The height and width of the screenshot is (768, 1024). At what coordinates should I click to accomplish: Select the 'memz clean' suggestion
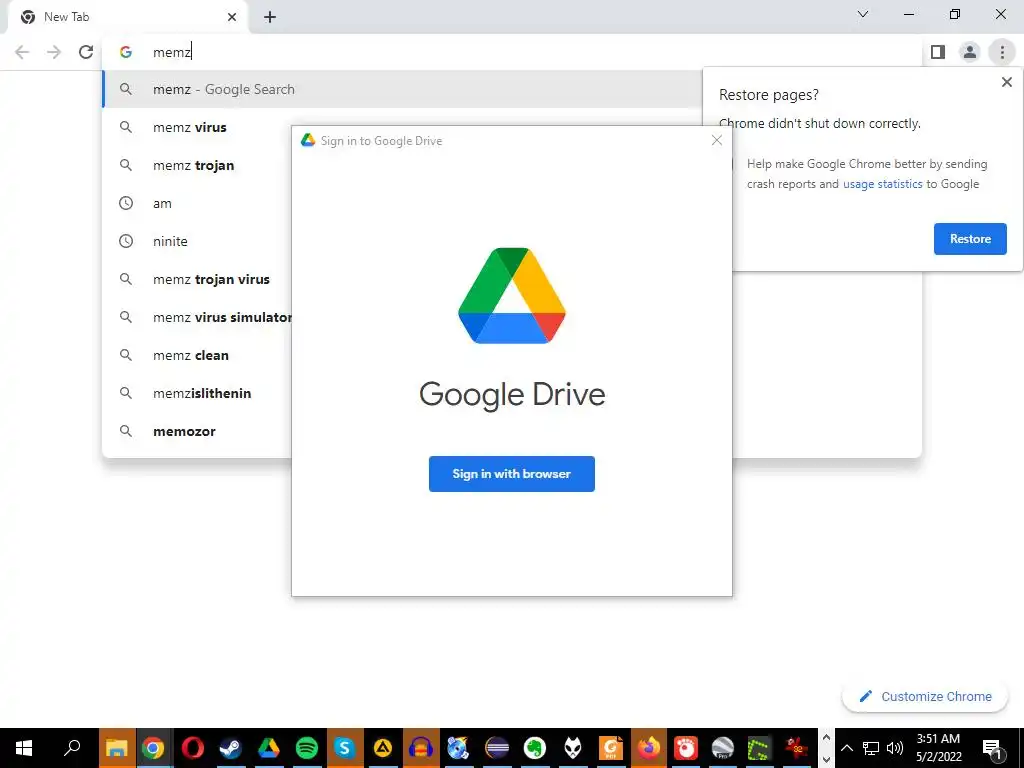[x=197, y=355]
